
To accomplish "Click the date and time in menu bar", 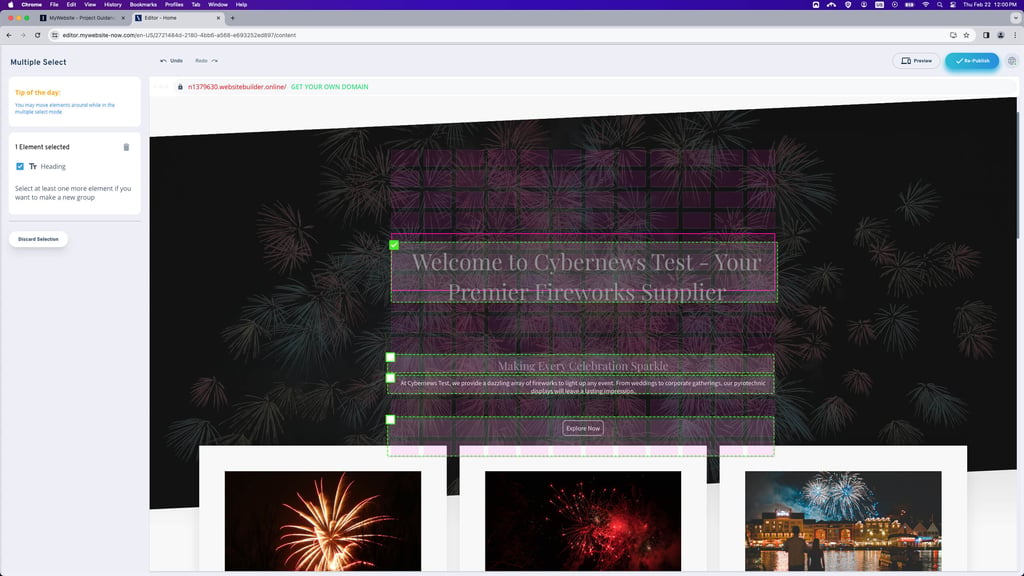I will [x=989, y=5].
